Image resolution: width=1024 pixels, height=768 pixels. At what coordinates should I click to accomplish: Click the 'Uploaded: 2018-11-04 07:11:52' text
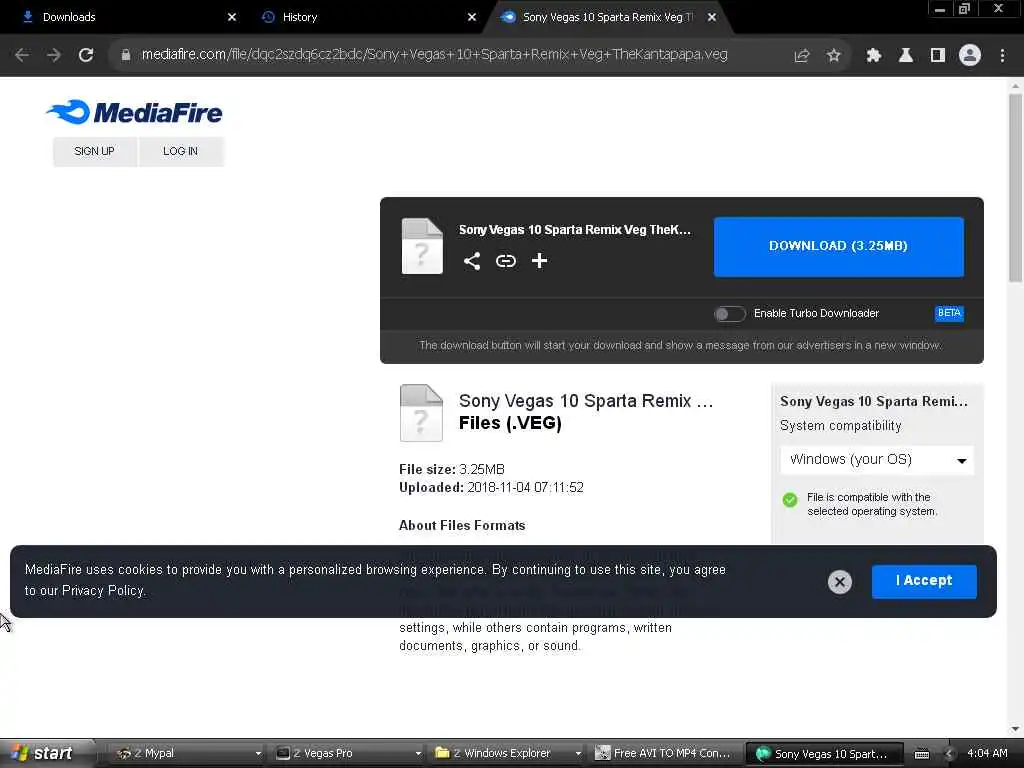click(x=491, y=488)
